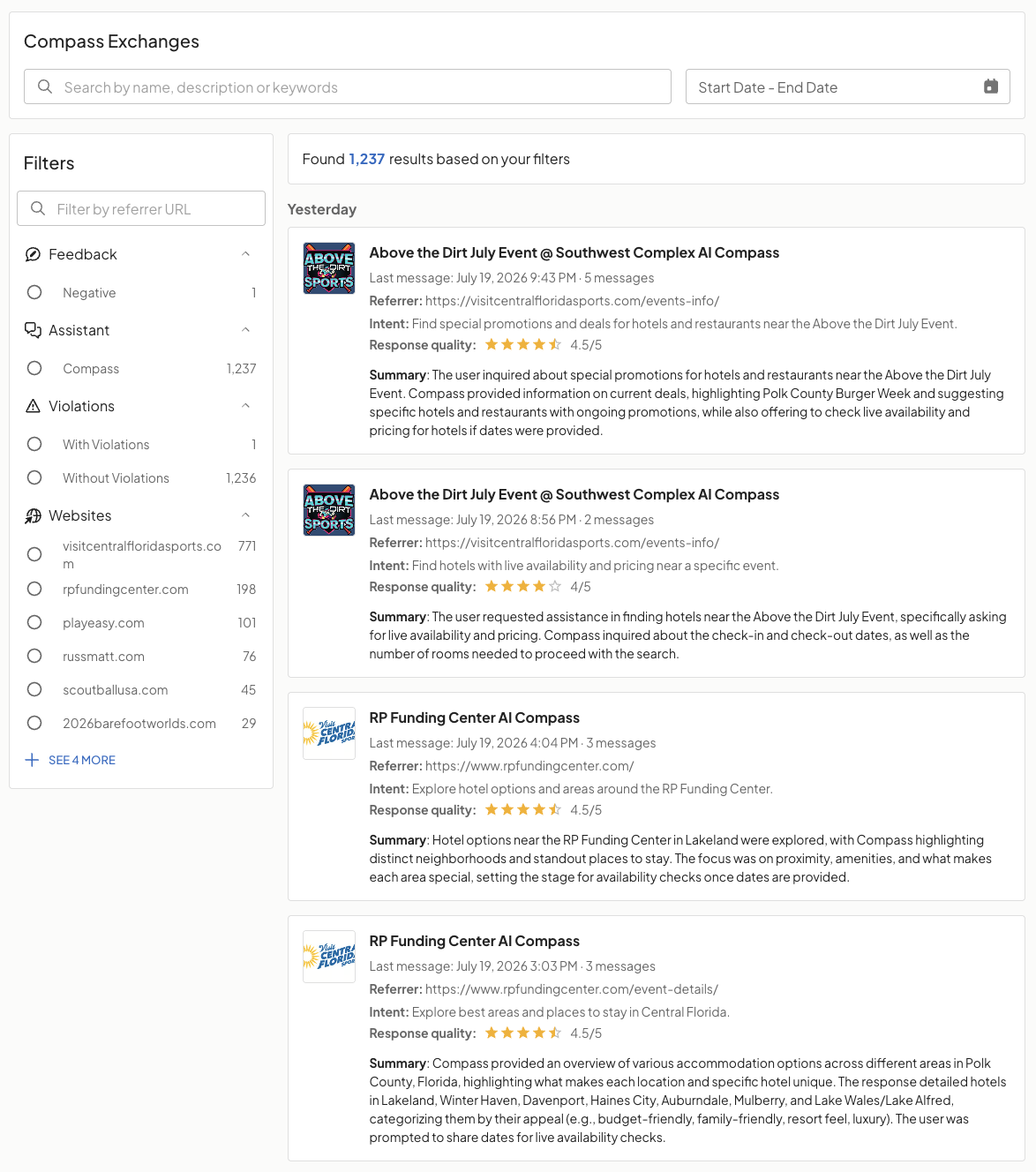The height and width of the screenshot is (1172, 1036).
Task: Focus the Filter by referrer URL field
Action: click(141, 208)
